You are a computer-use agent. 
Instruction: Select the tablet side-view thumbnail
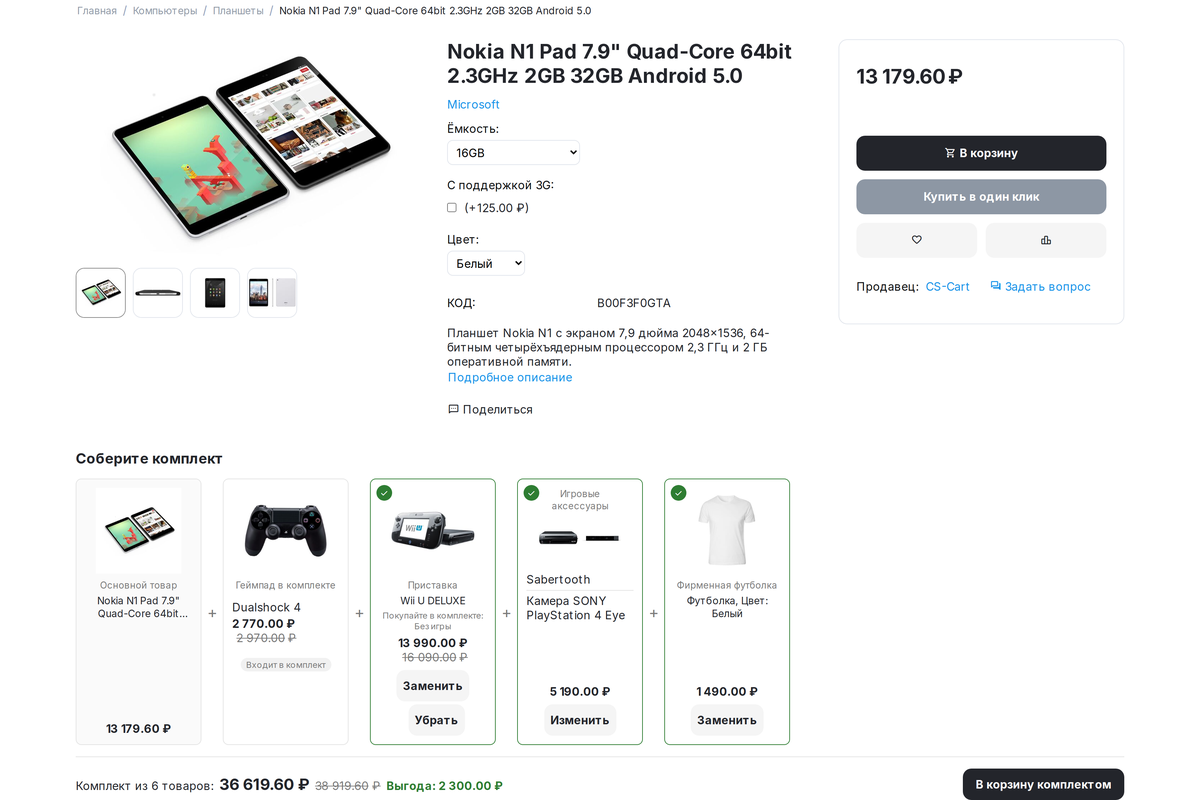(x=158, y=293)
